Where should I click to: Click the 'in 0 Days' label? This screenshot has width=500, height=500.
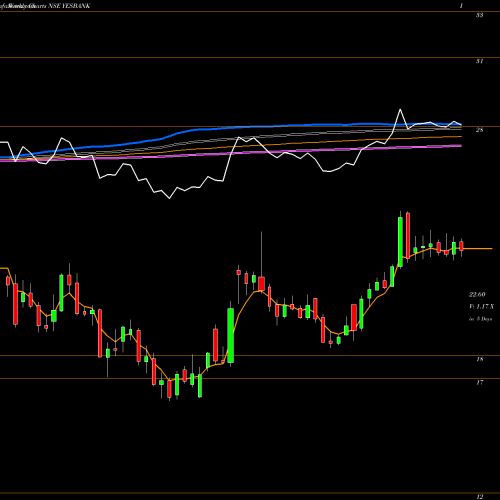(x=480, y=319)
